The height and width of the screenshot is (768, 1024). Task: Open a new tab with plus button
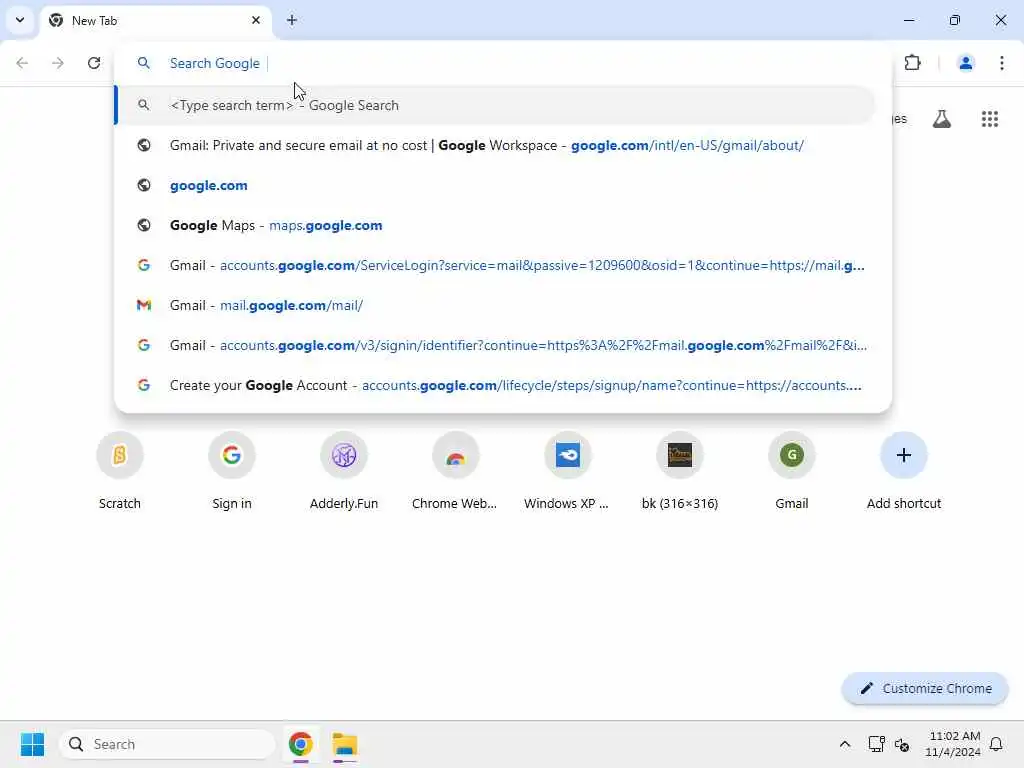pyautogui.click(x=292, y=20)
